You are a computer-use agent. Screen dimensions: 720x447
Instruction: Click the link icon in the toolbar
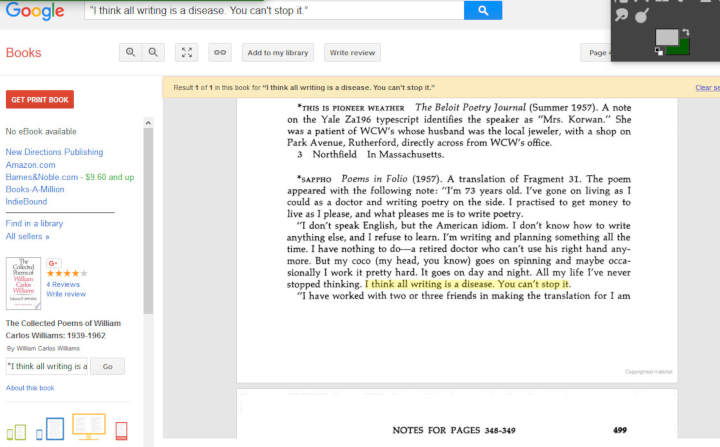220,52
